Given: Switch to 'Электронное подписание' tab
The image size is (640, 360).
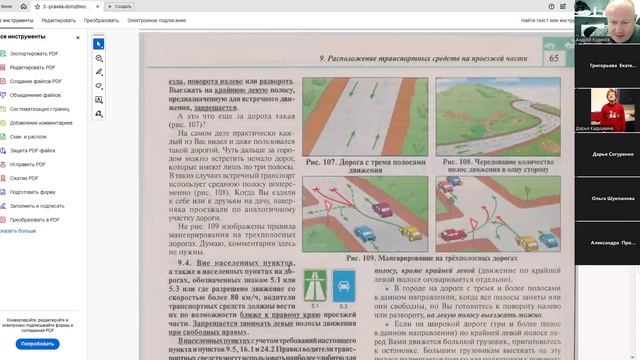Looking at the screenshot, I should 157,20.
